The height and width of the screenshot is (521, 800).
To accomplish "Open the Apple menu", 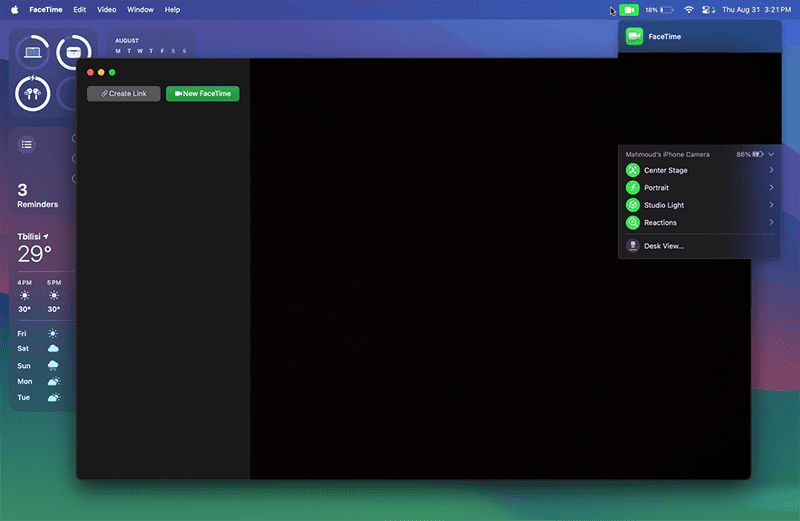I will pyautogui.click(x=14, y=10).
